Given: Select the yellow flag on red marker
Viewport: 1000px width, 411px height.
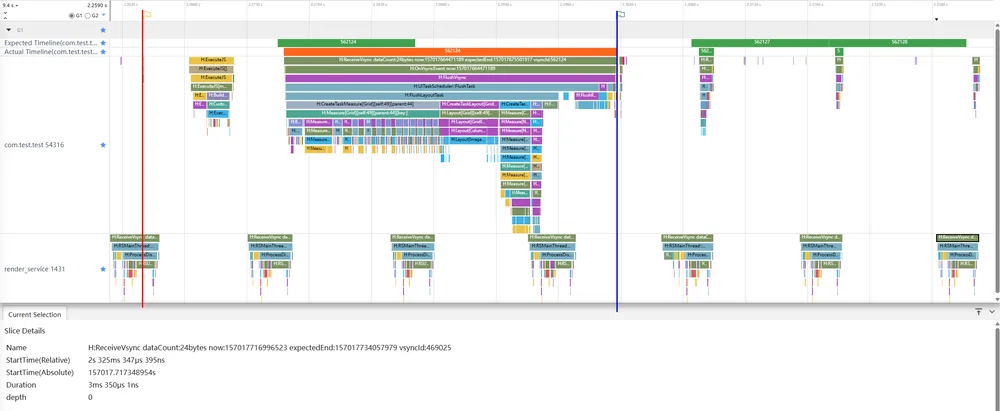Looking at the screenshot, I should coord(147,14).
